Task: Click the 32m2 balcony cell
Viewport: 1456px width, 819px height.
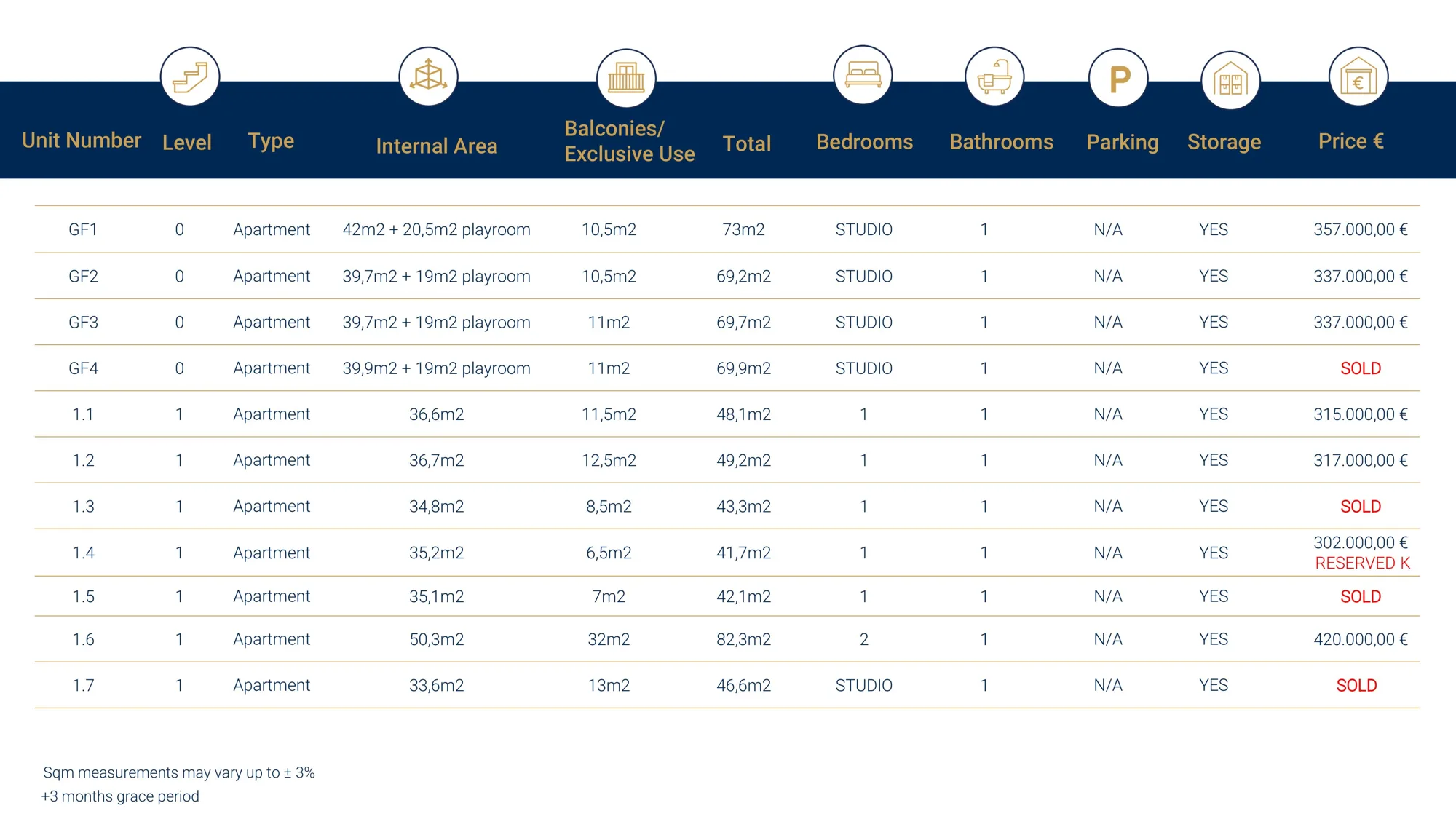Action: (x=609, y=639)
